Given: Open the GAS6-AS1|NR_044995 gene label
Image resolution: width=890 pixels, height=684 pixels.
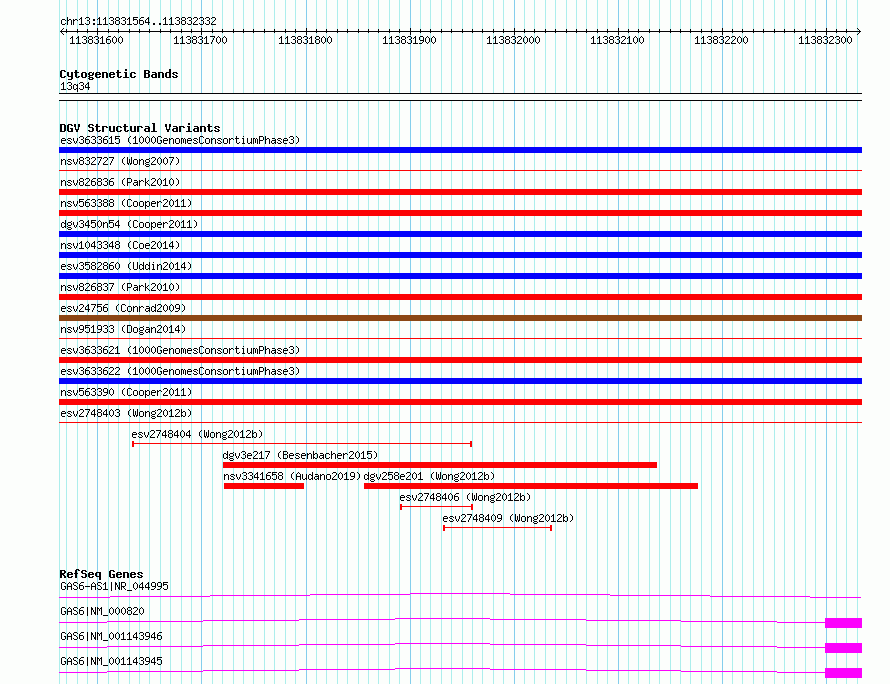Looking at the screenshot, I should coord(114,586).
